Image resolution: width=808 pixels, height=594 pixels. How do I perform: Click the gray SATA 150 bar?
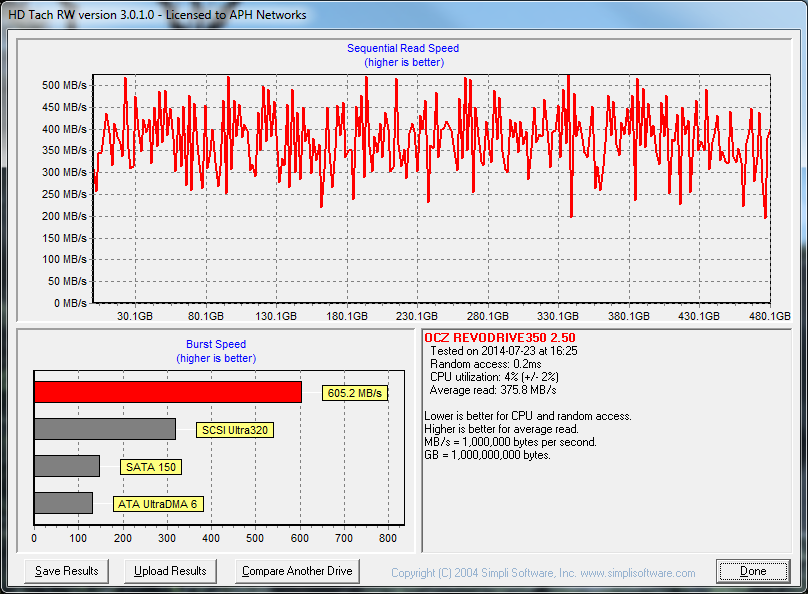[67, 466]
